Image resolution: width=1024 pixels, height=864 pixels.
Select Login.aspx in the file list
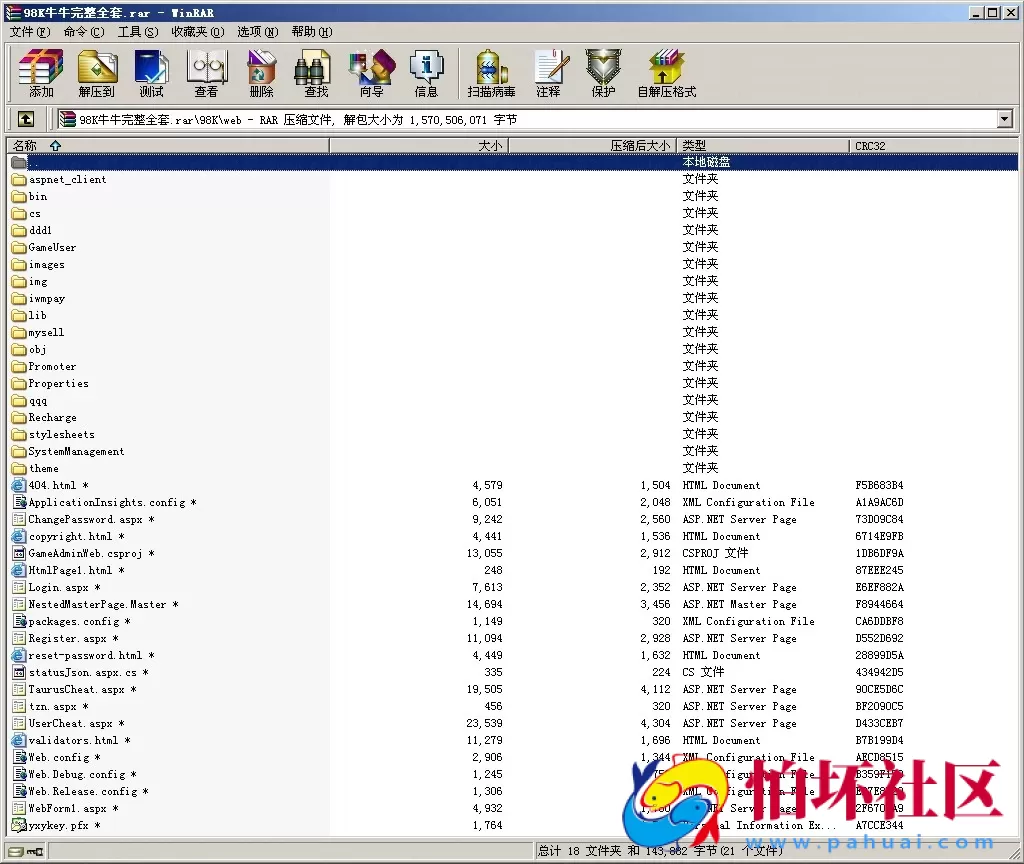(x=58, y=588)
